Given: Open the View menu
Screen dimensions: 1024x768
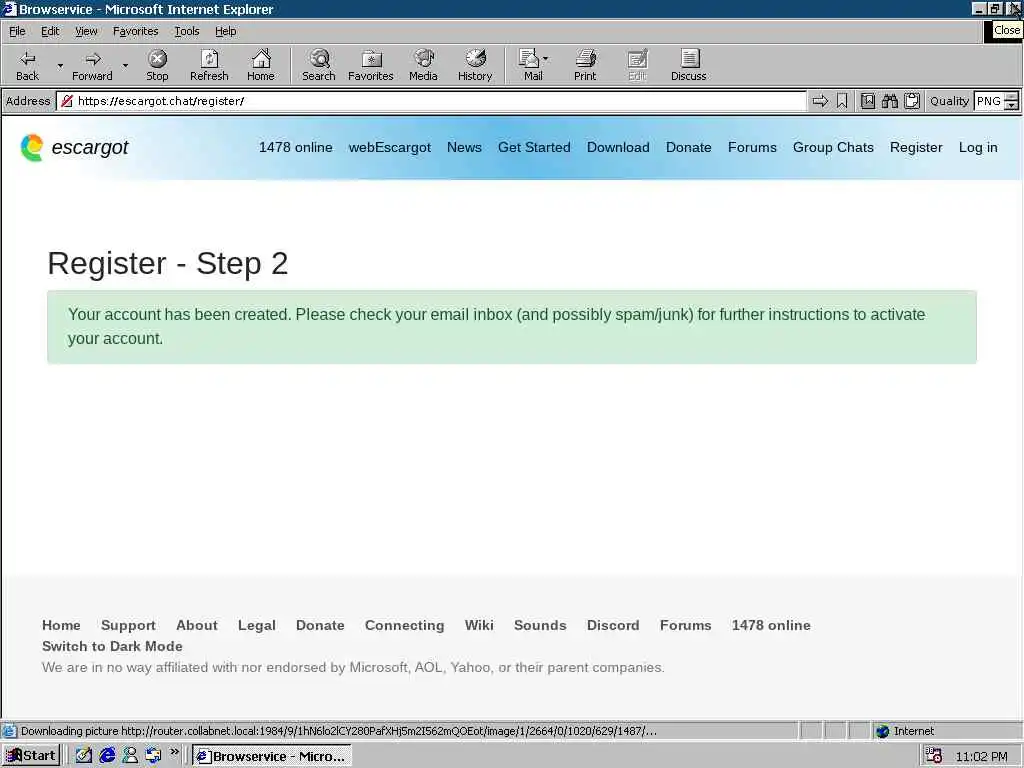Looking at the screenshot, I should (86, 31).
